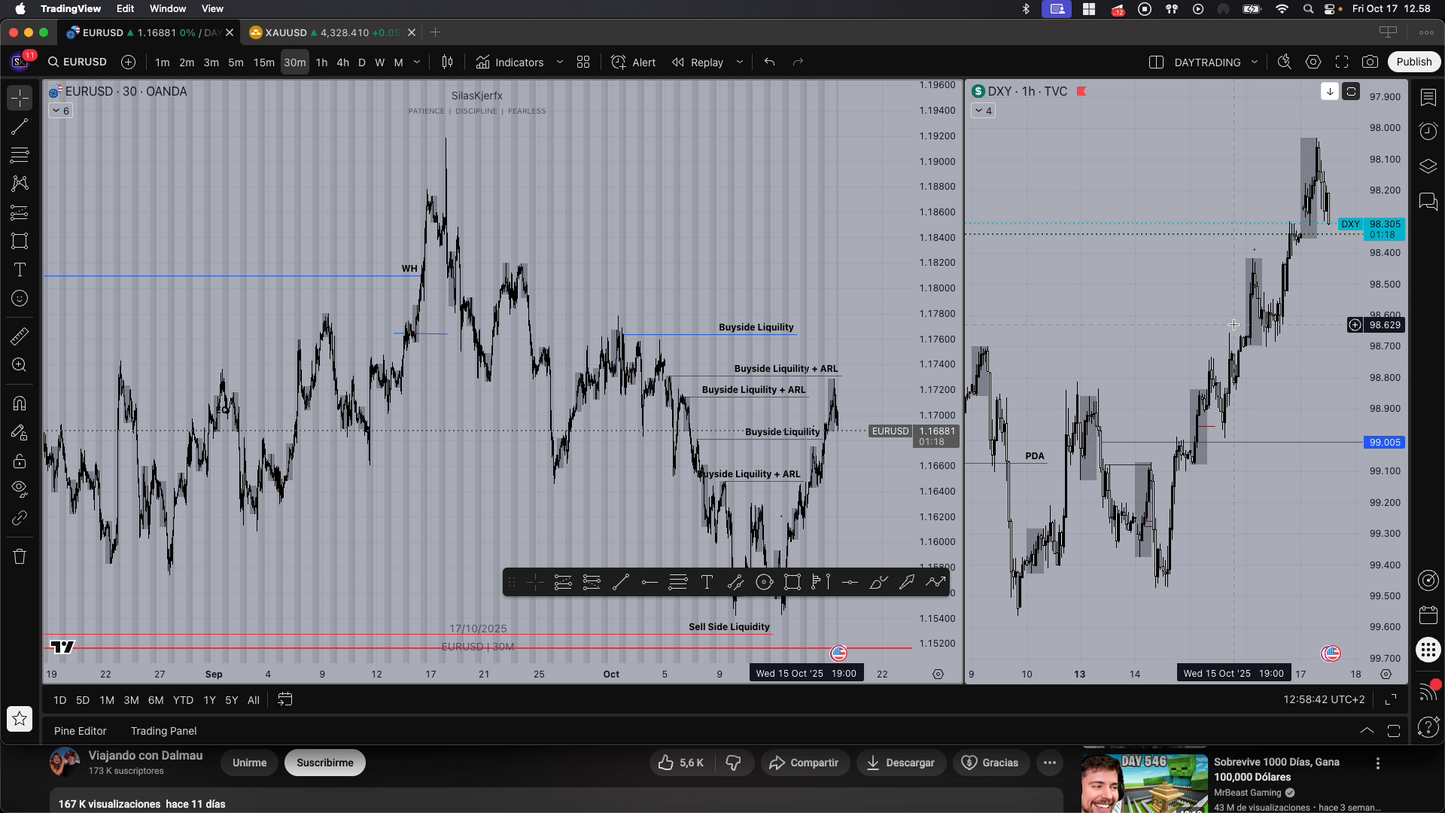This screenshot has height=813, width=1445.
Task: Pick the Text tool in the floating toolbar
Action: tap(706, 582)
